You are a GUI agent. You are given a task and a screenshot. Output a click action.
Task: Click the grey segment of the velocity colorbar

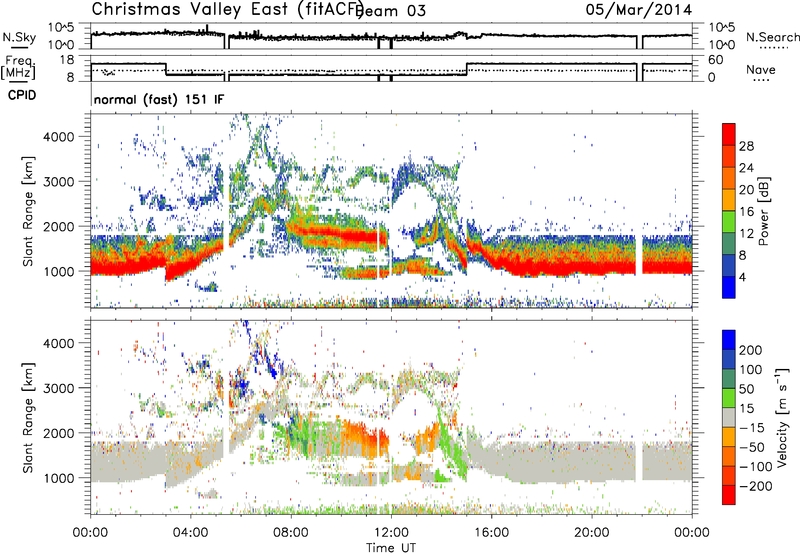tap(729, 417)
